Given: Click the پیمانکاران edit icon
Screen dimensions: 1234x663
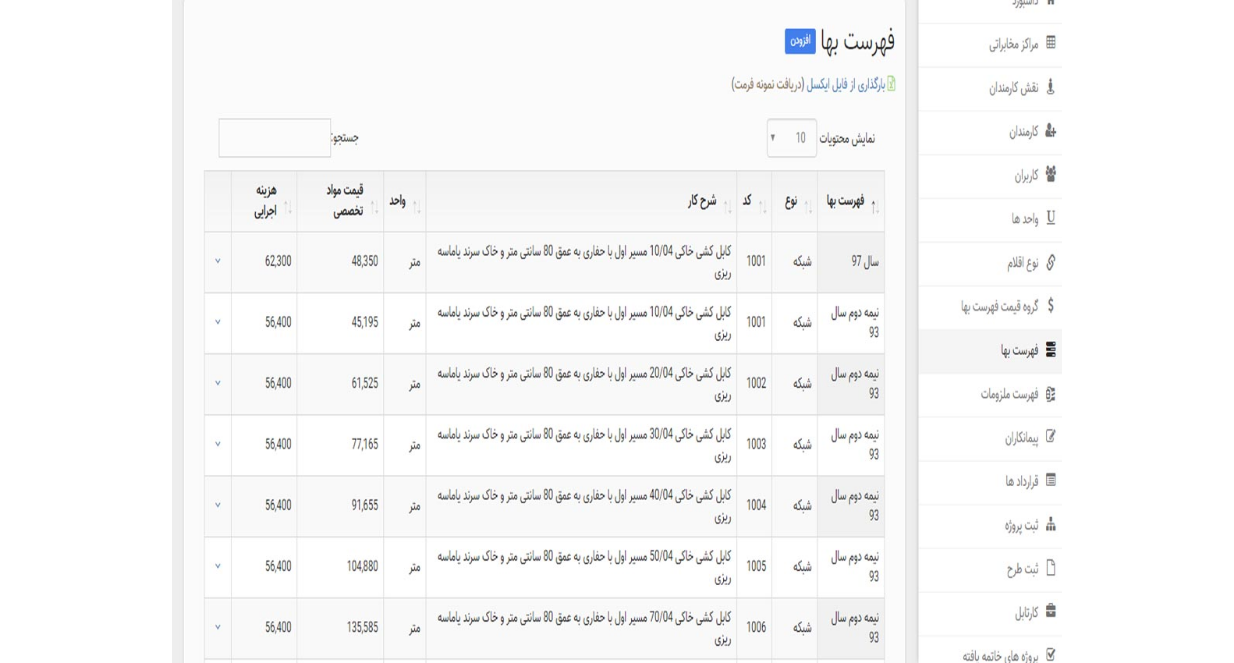Looking at the screenshot, I should [1050, 437].
